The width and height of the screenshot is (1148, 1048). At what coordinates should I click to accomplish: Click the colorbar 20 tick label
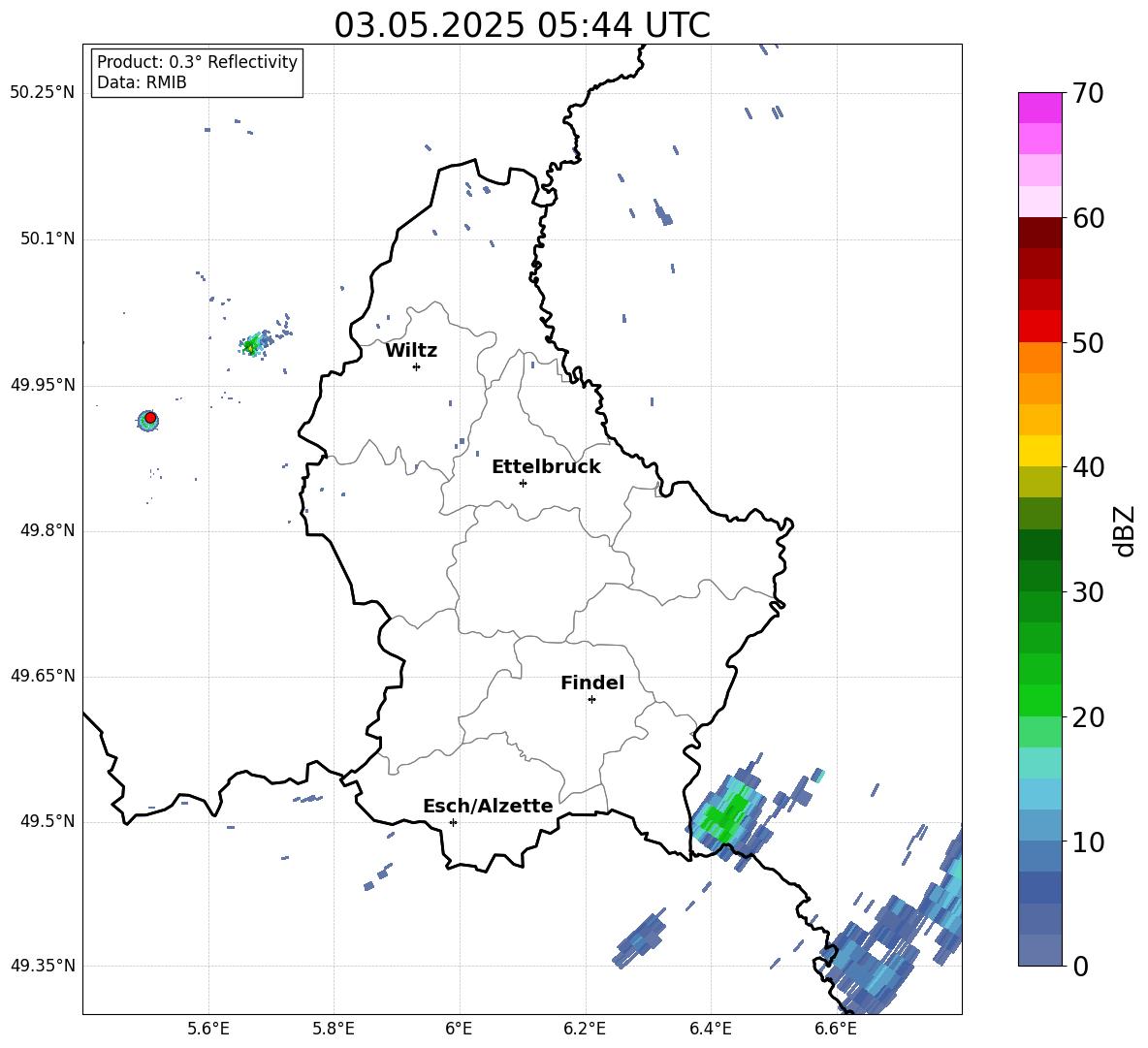point(1088,717)
